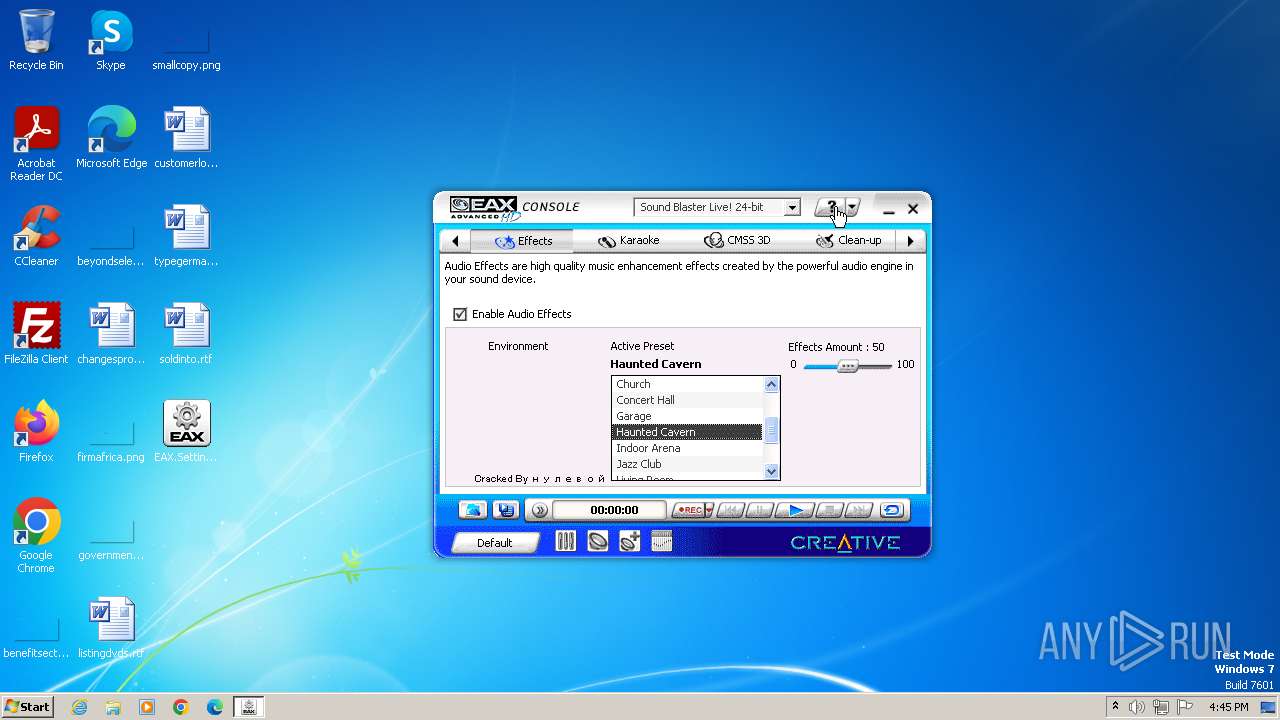
Task: Click the preset list scroll-up arrow
Action: [771, 384]
